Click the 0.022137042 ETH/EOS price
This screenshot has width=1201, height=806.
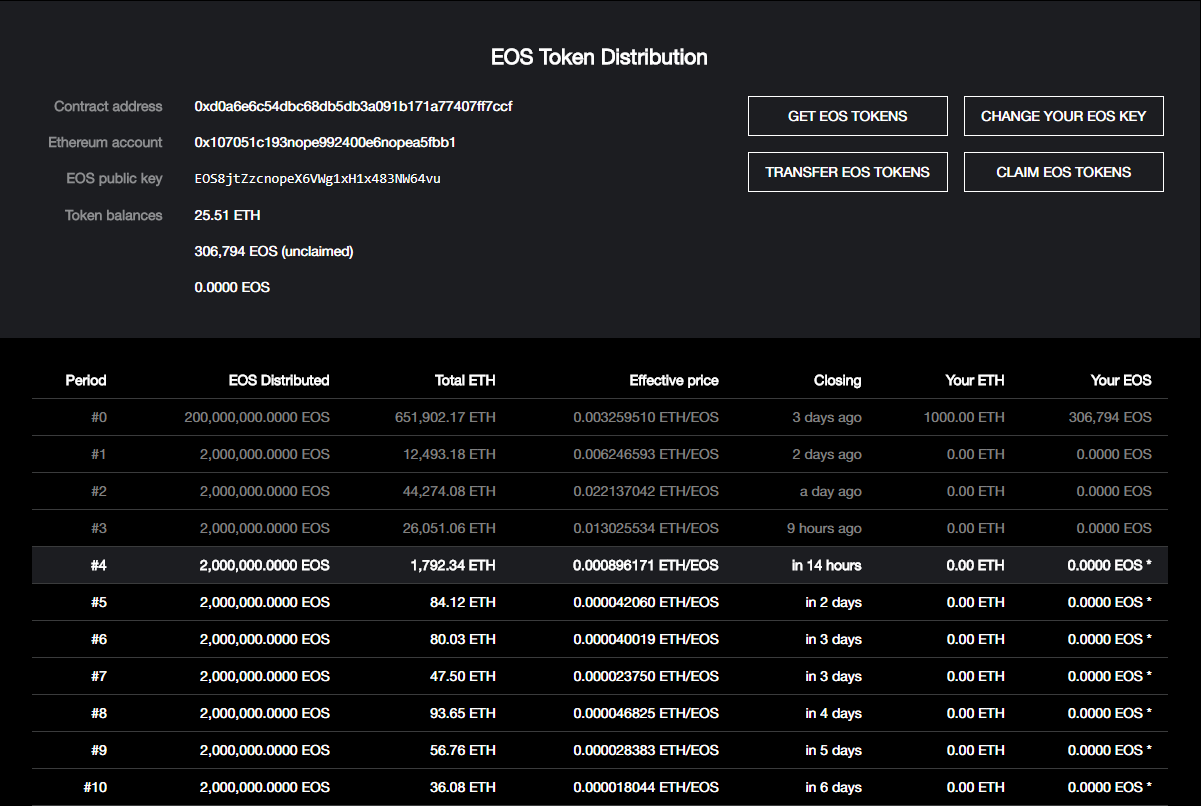click(646, 491)
